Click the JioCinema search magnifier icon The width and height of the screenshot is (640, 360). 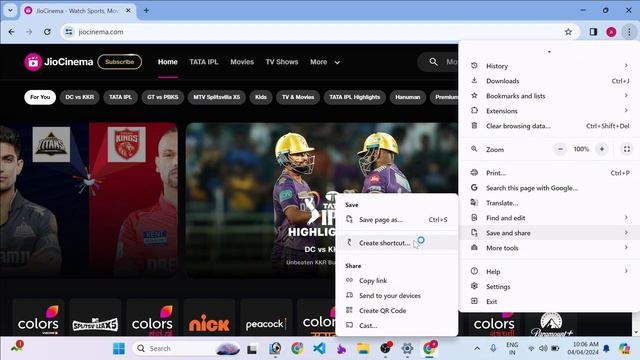(x=433, y=62)
